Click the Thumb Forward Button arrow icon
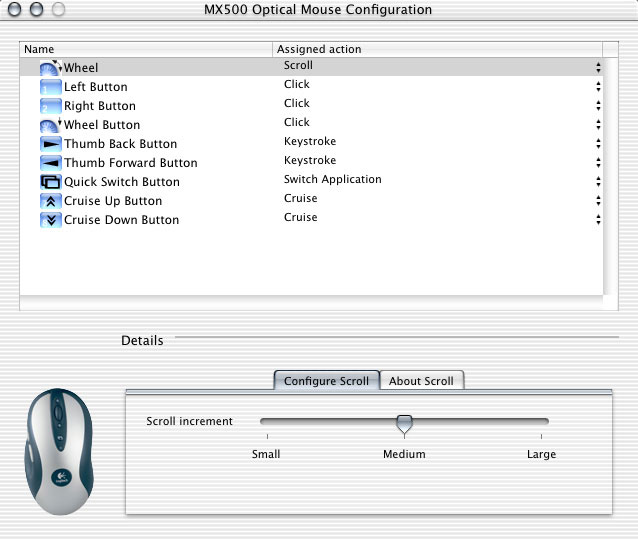This screenshot has width=638, height=540. point(51,163)
